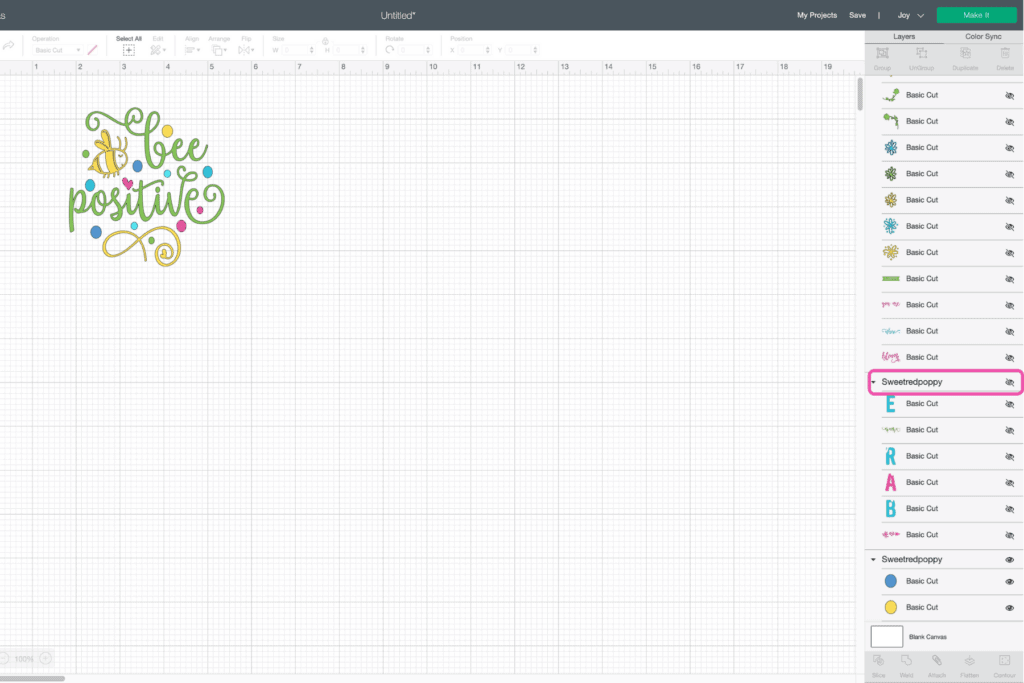Click the Redo arrow icon
Image resolution: width=1024 pixels, height=683 pixels.
(x=8, y=46)
